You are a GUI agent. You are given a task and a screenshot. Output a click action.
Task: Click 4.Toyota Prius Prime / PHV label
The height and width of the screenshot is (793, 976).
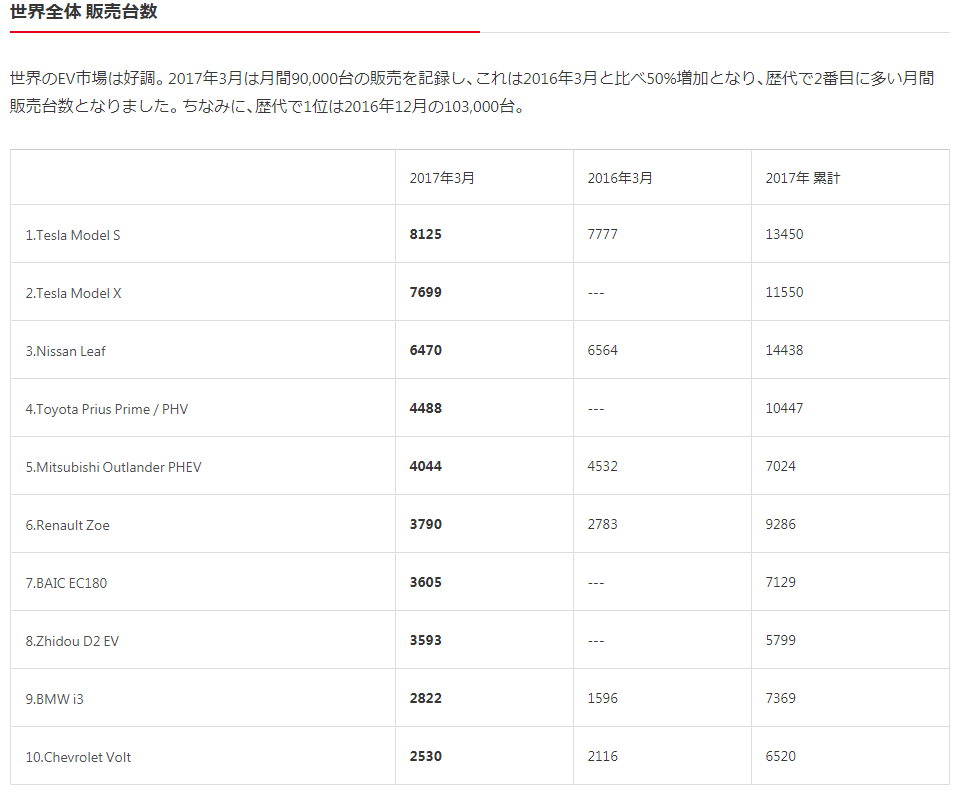106,409
